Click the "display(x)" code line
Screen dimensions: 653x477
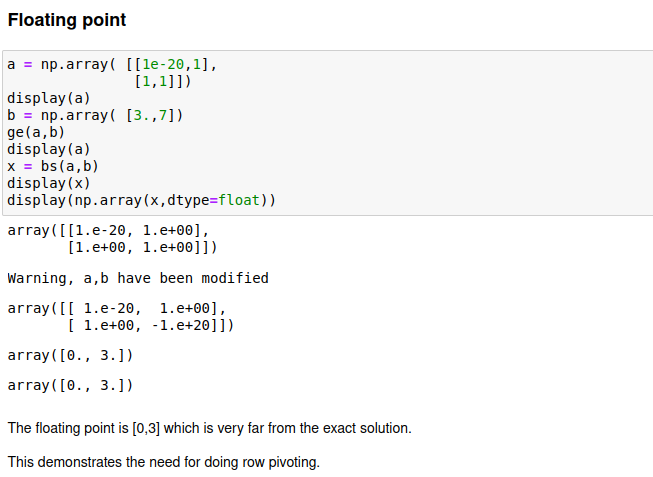pos(49,183)
